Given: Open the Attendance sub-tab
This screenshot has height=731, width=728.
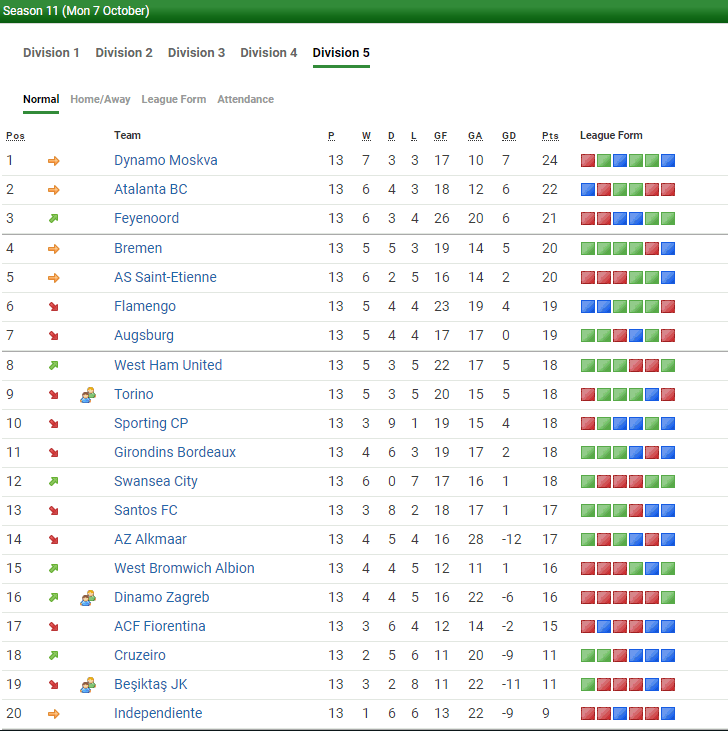Looking at the screenshot, I should [245, 100].
